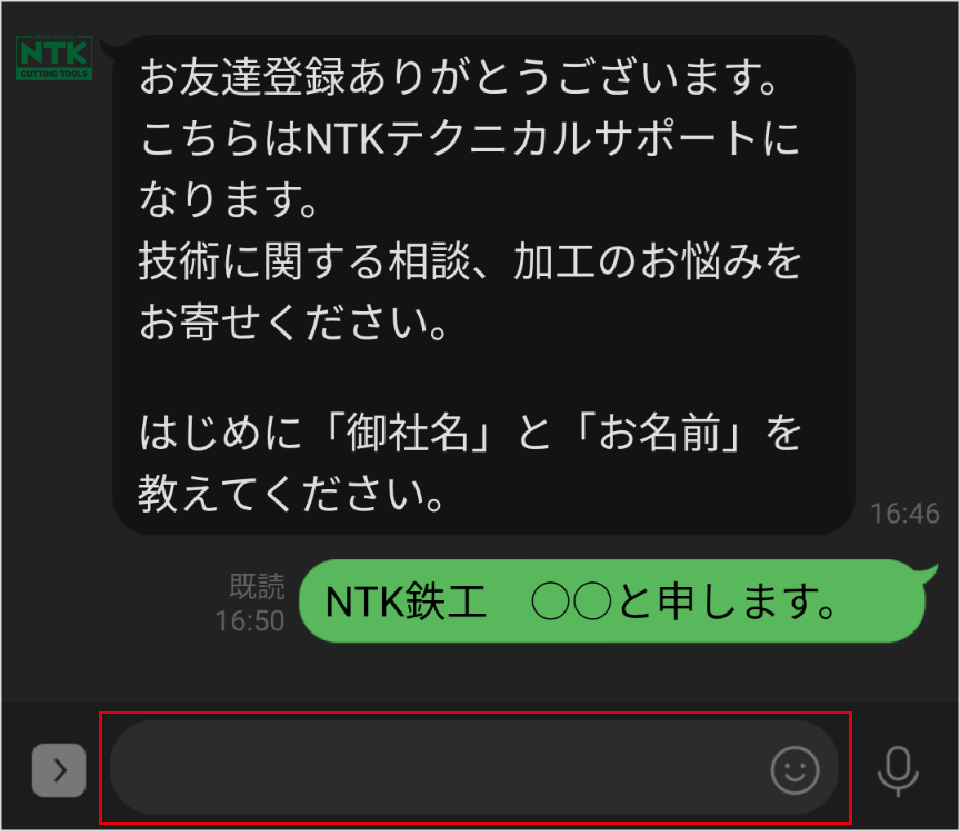
Task: Select the NTK technical support welcome message
Action: pos(484,285)
